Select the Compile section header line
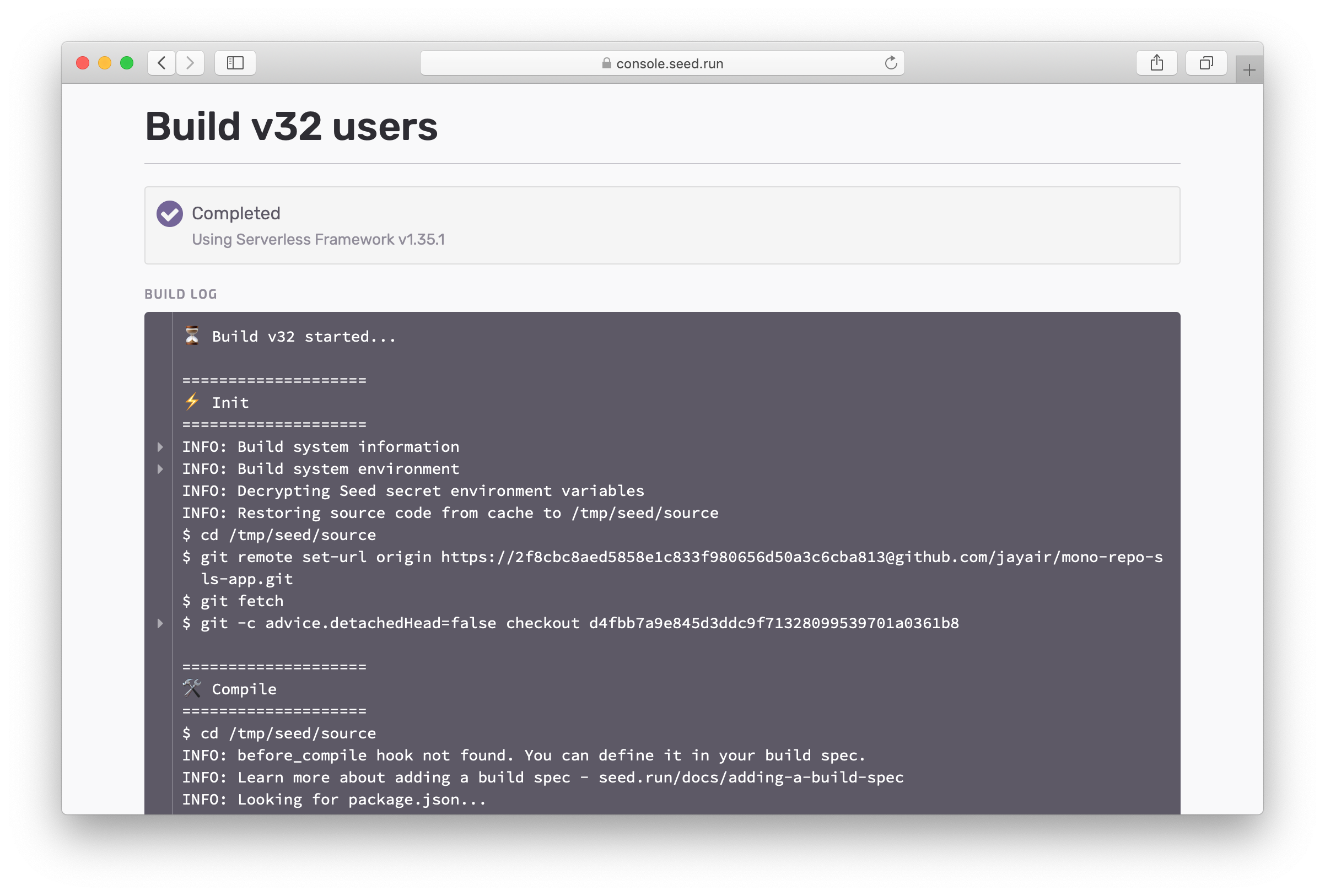 230,689
